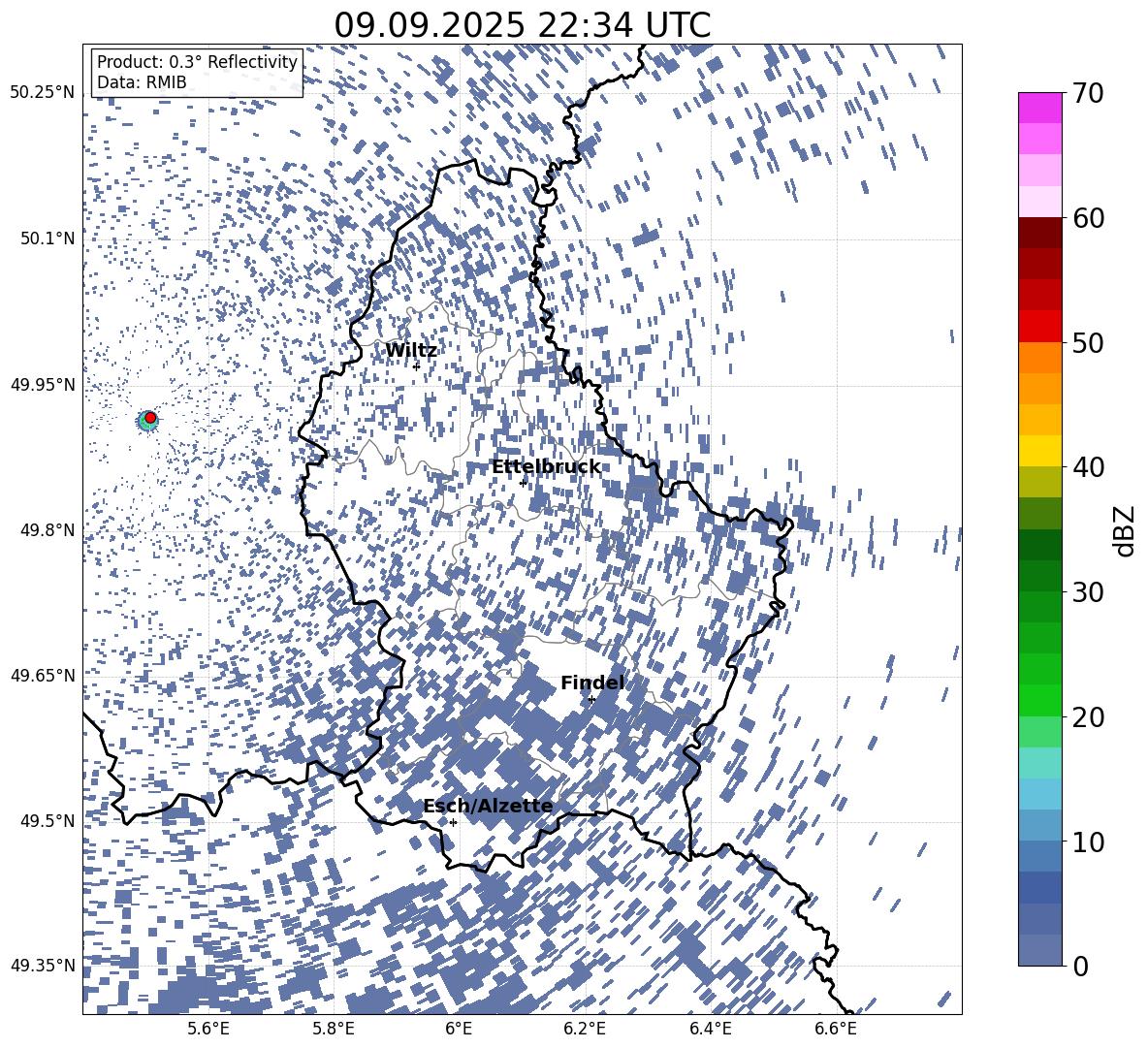1148x1048 pixels.
Task: Click the Wiltz city label
Action: click(411, 351)
